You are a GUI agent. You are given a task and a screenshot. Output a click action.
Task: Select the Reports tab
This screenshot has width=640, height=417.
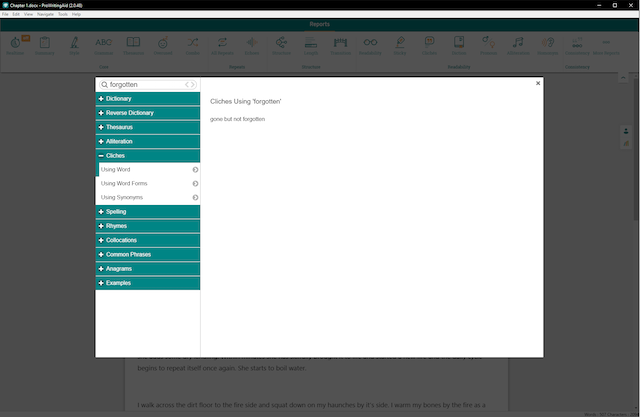[320, 24]
